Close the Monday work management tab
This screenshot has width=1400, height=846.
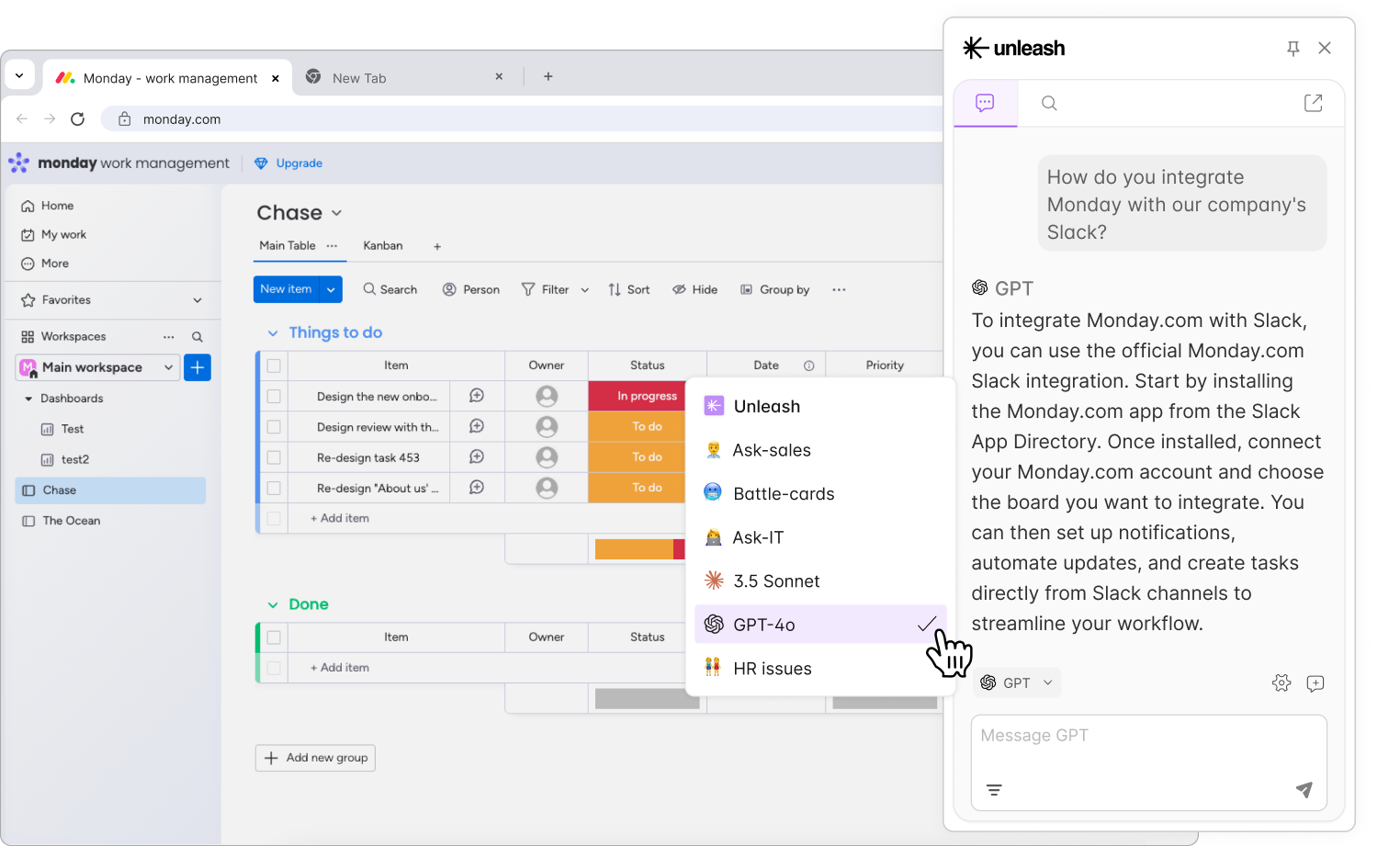coord(276,78)
